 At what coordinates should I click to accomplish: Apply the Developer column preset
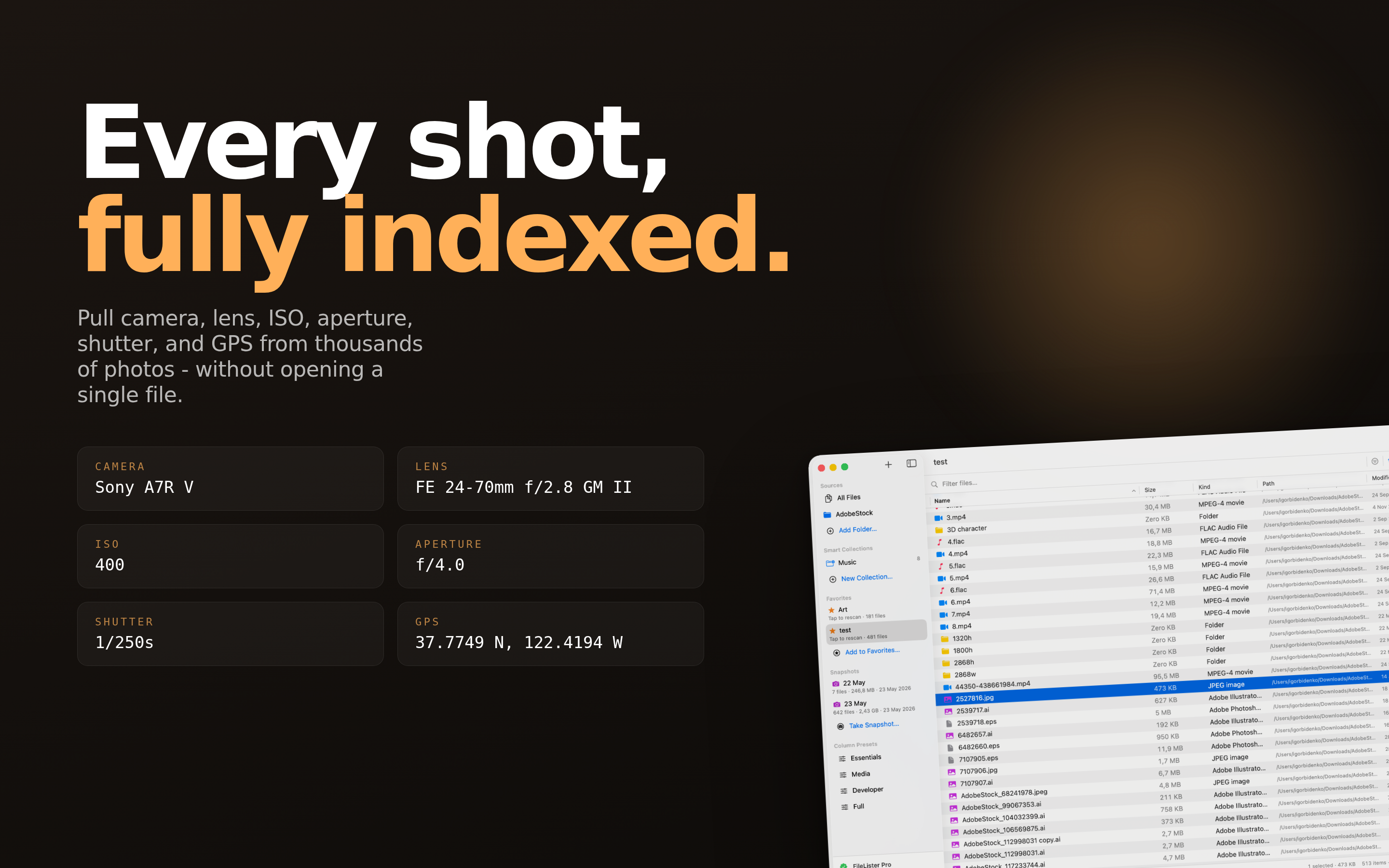click(x=861, y=790)
